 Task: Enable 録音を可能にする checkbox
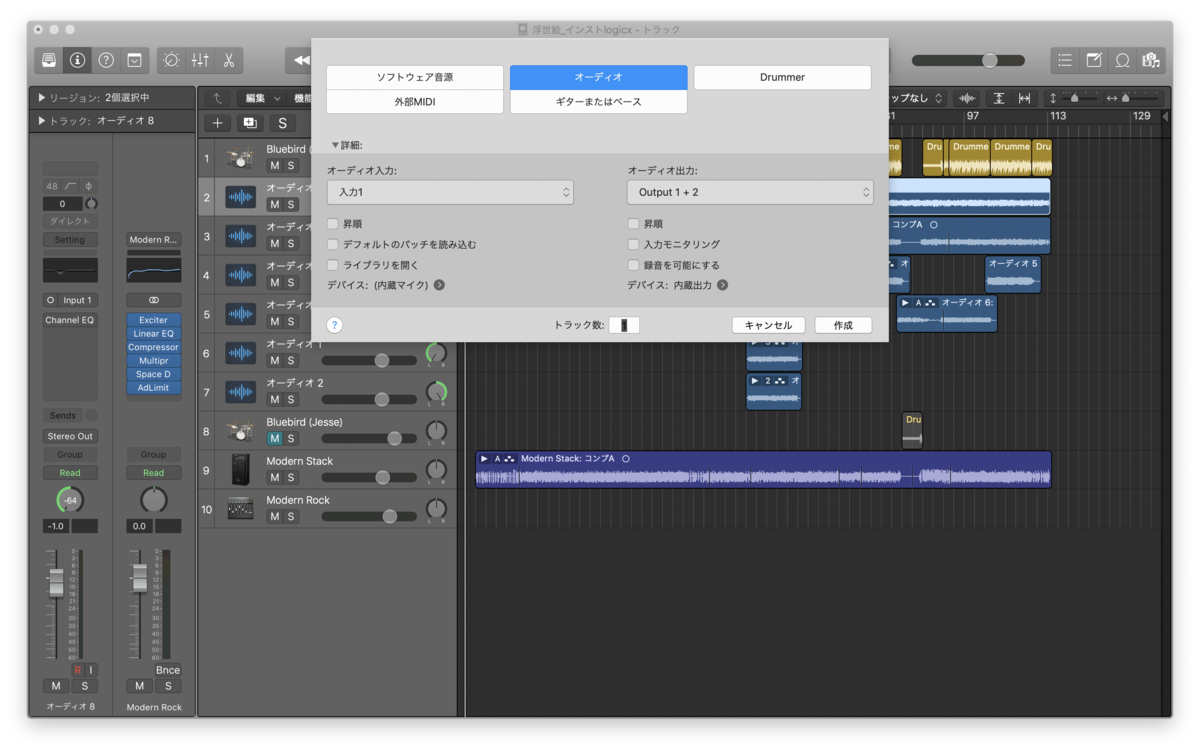(633, 265)
